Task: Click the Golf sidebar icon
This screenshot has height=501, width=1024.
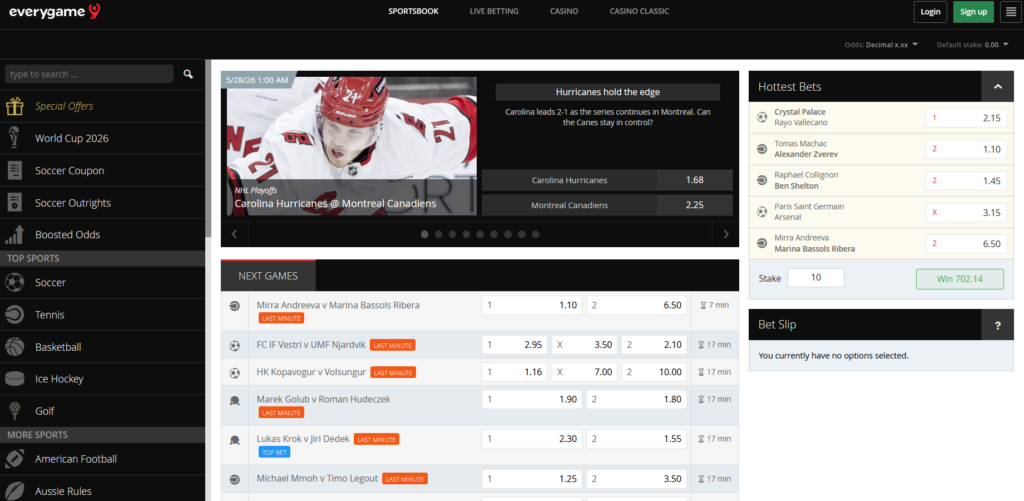Action: (x=14, y=411)
